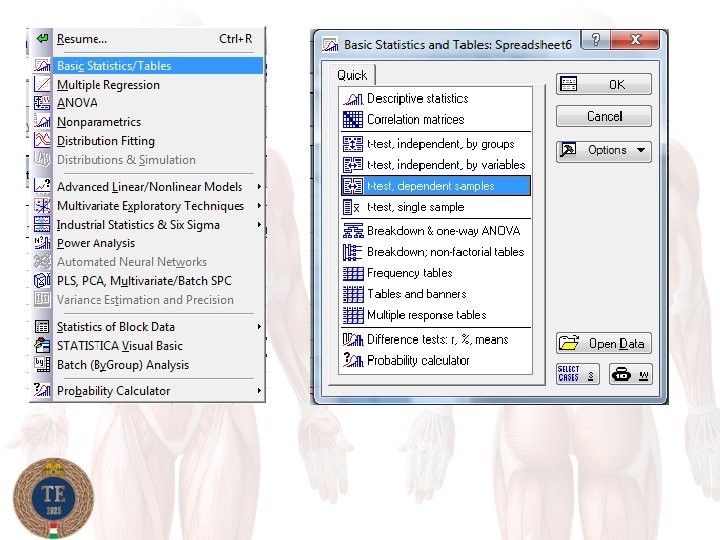Select 'Multiple response tables' list row

[436, 315]
